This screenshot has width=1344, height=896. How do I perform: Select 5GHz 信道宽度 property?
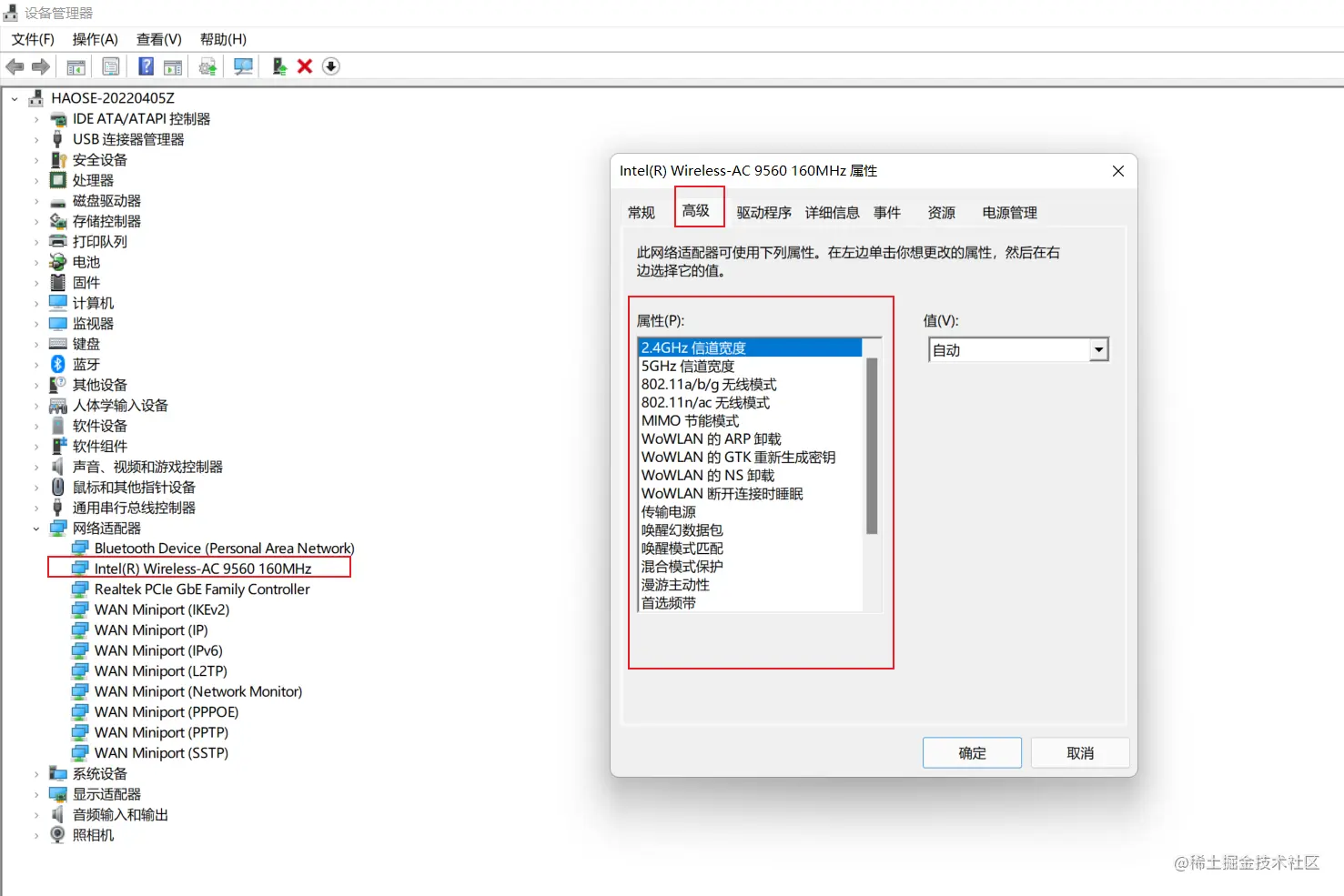click(x=750, y=366)
